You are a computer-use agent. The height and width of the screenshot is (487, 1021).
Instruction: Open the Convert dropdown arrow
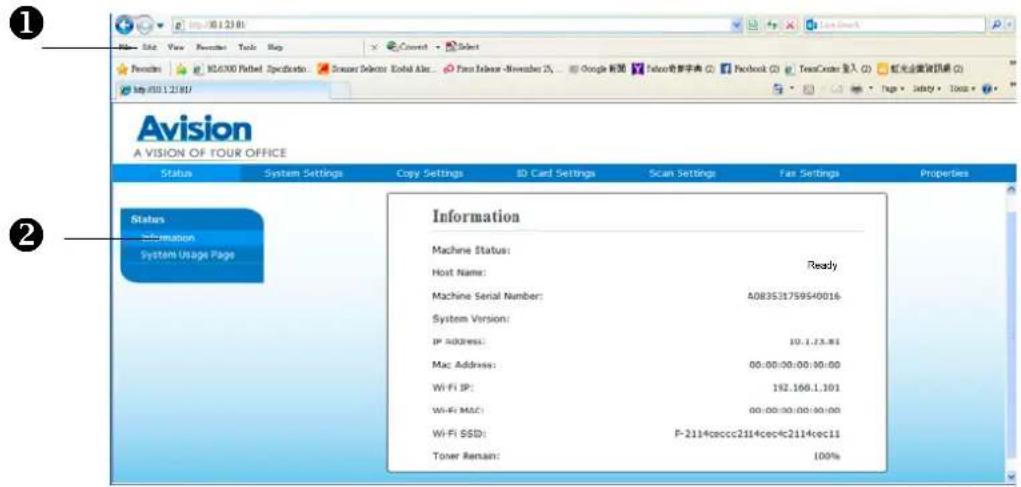438,47
